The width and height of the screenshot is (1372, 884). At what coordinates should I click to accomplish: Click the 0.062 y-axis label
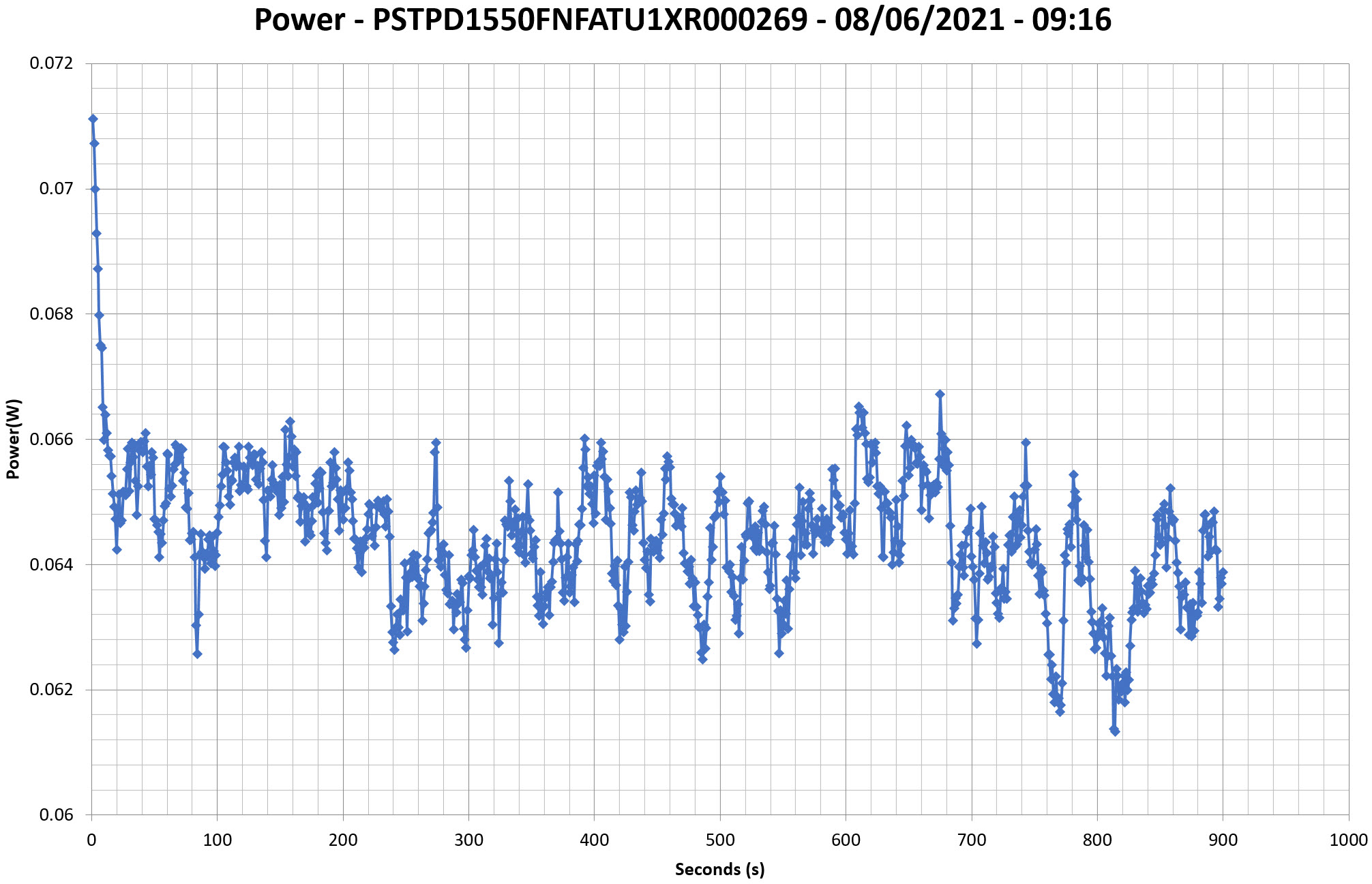(50, 690)
